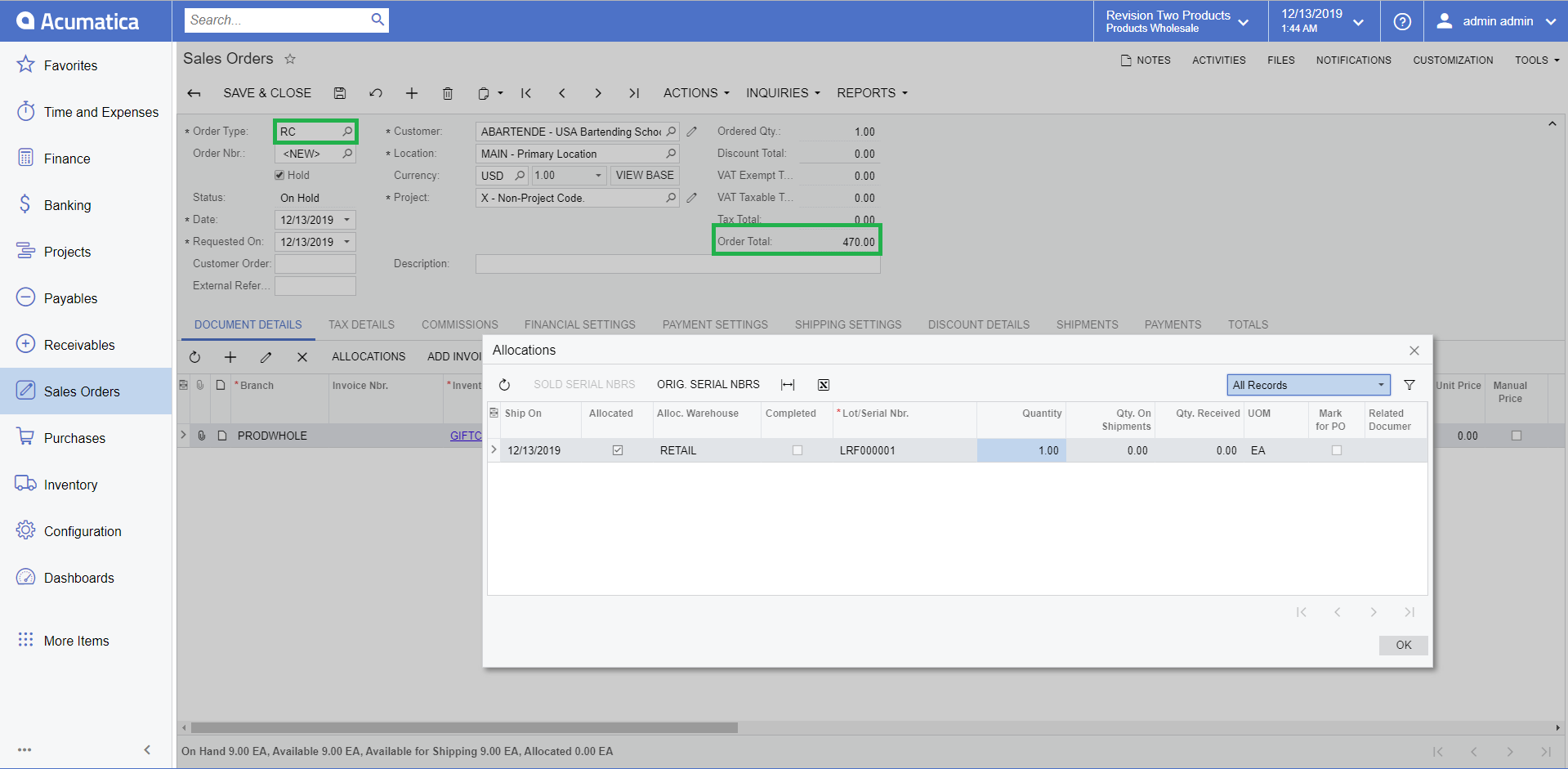Image resolution: width=1568 pixels, height=769 pixels.
Task: Edit the customer with pencil icon
Action: 692,132
